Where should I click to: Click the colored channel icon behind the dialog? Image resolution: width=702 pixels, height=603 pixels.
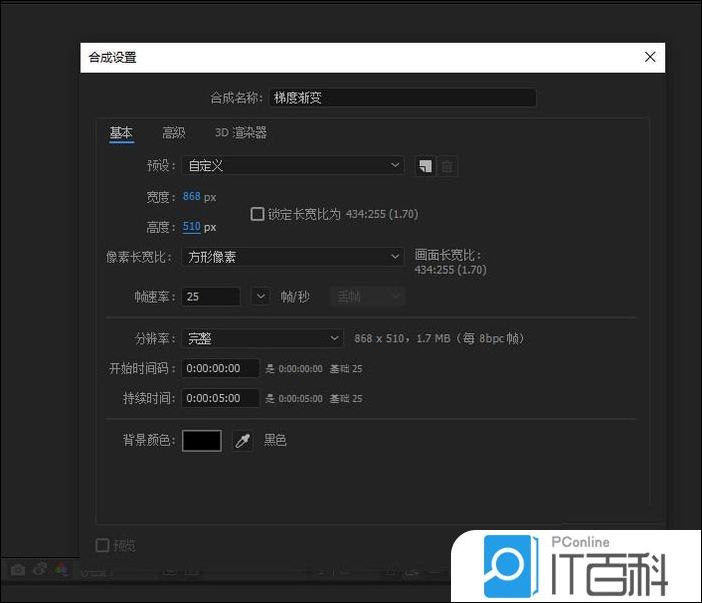pyautogui.click(x=61, y=569)
